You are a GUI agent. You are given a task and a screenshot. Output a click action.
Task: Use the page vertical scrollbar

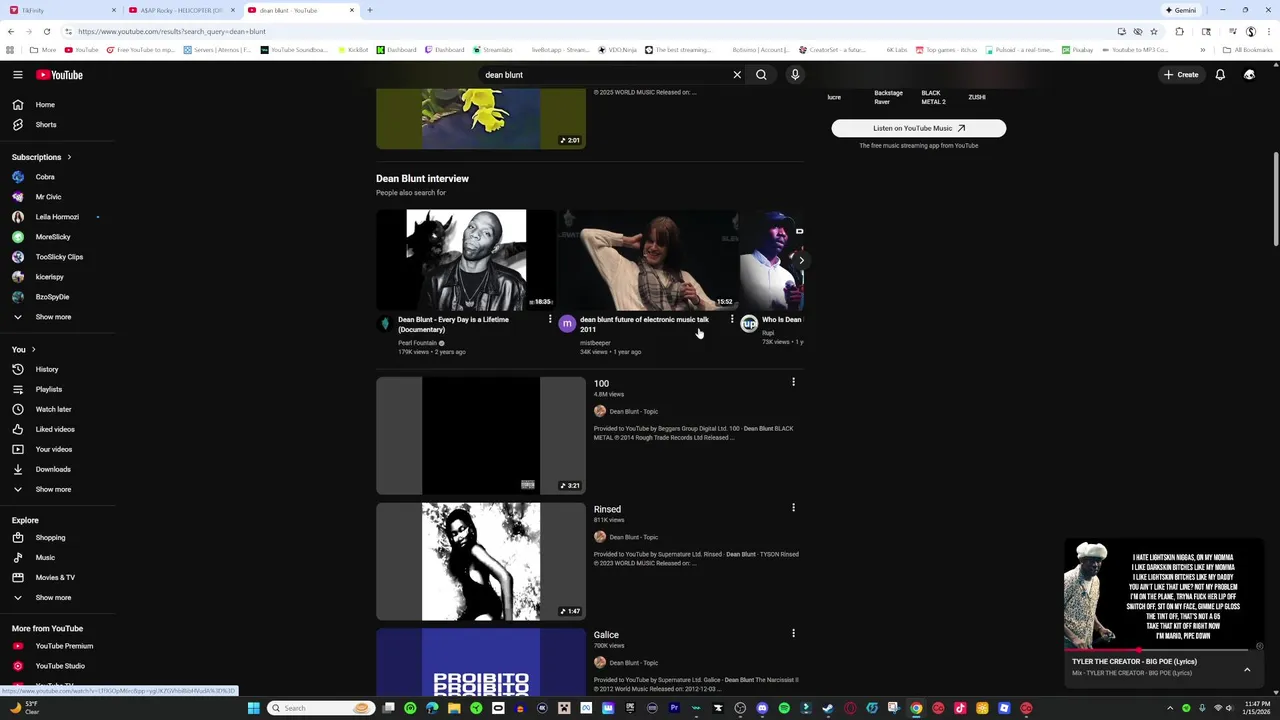1275,200
